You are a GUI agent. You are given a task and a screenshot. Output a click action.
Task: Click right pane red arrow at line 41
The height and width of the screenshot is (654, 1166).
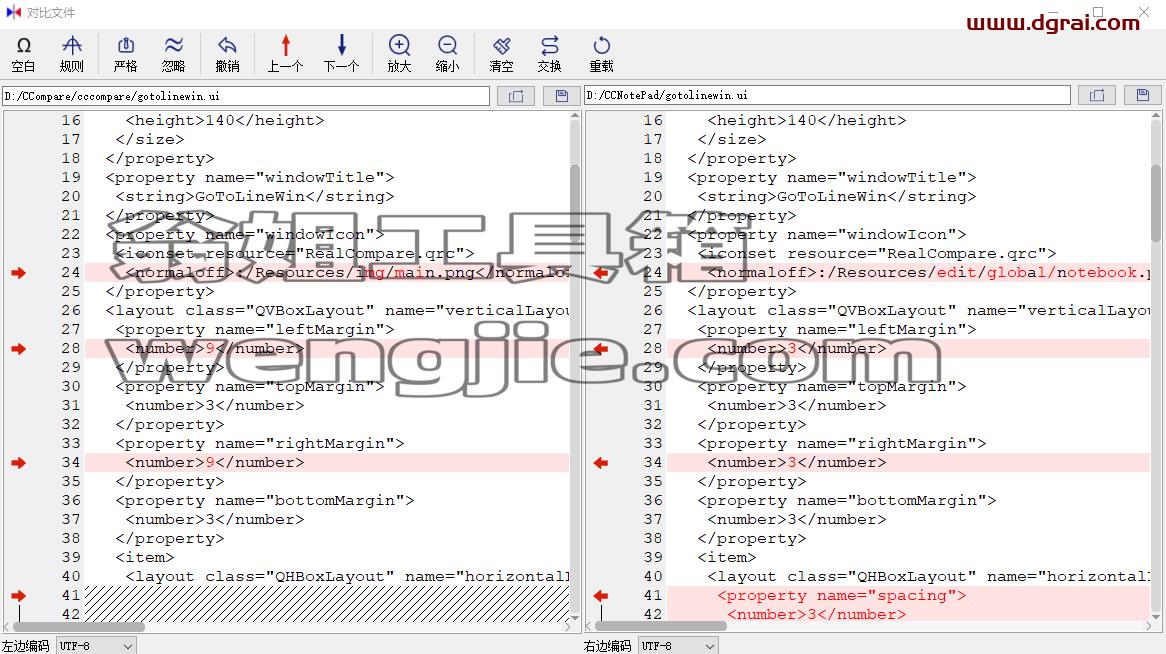(x=601, y=596)
